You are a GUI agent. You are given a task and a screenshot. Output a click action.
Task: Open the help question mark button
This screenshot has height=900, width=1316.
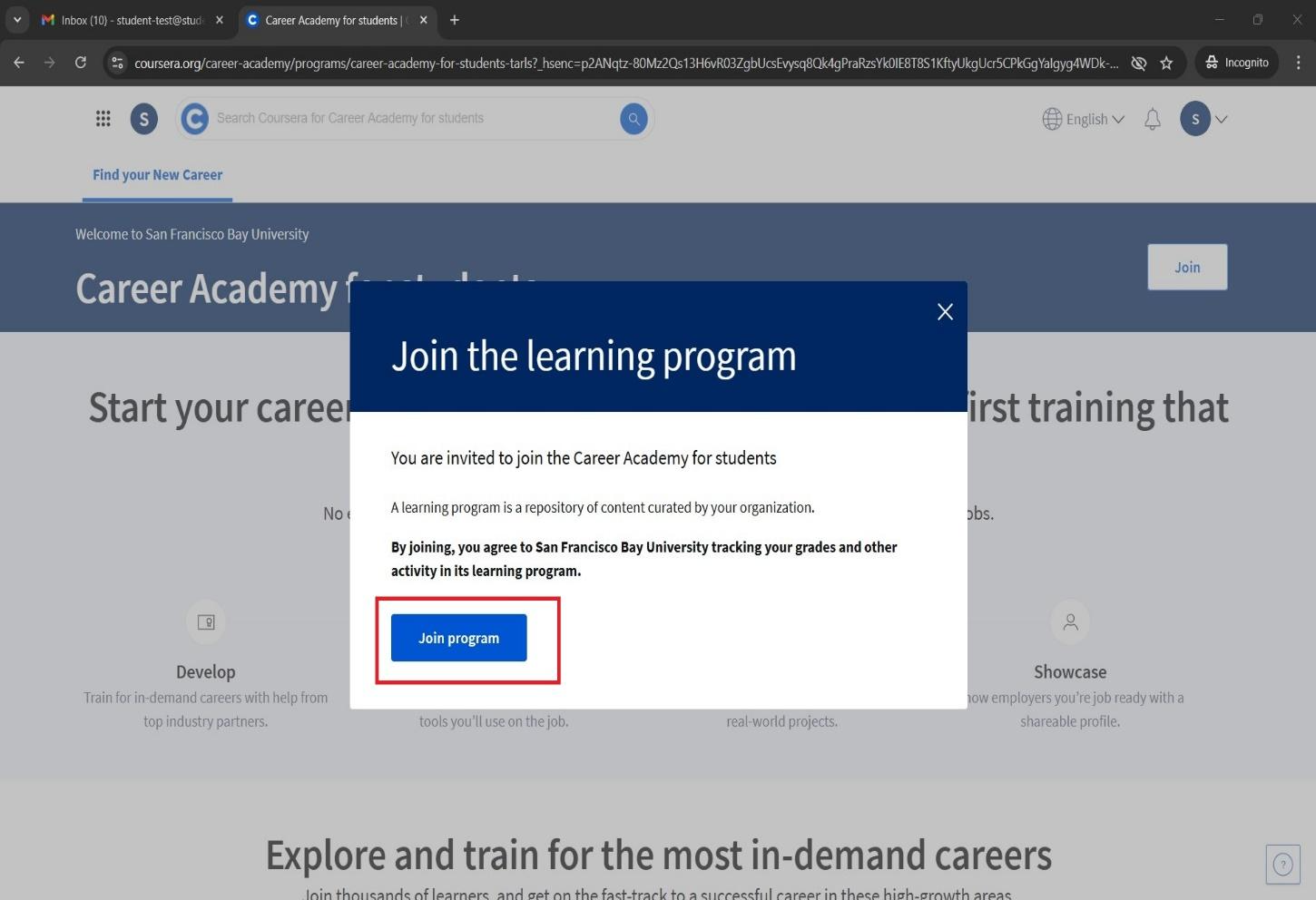(1283, 865)
